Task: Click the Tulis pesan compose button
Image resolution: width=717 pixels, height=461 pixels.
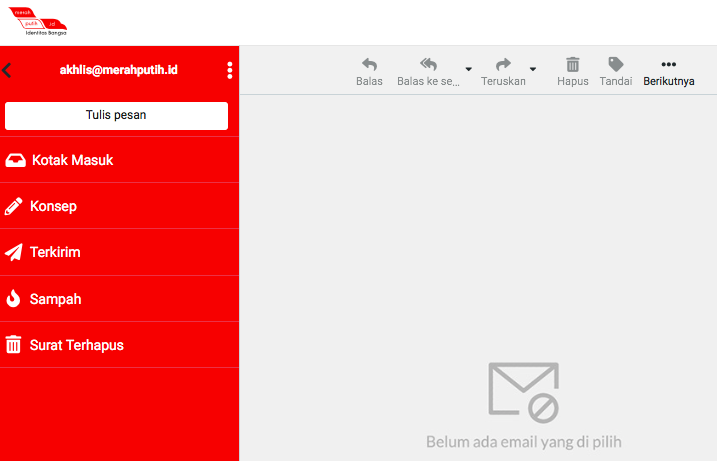Action: click(x=116, y=116)
